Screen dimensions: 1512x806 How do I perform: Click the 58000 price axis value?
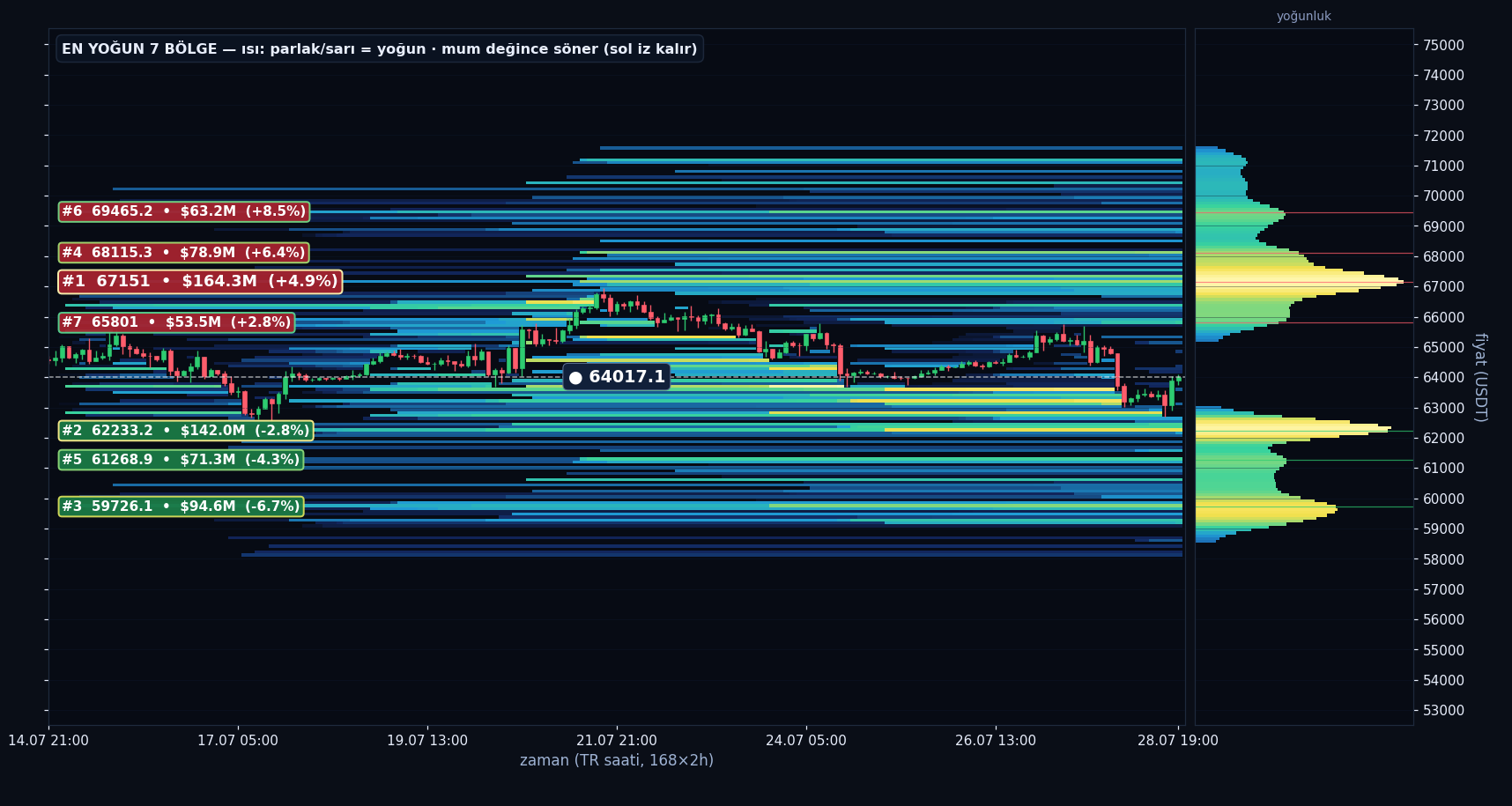click(x=1443, y=559)
